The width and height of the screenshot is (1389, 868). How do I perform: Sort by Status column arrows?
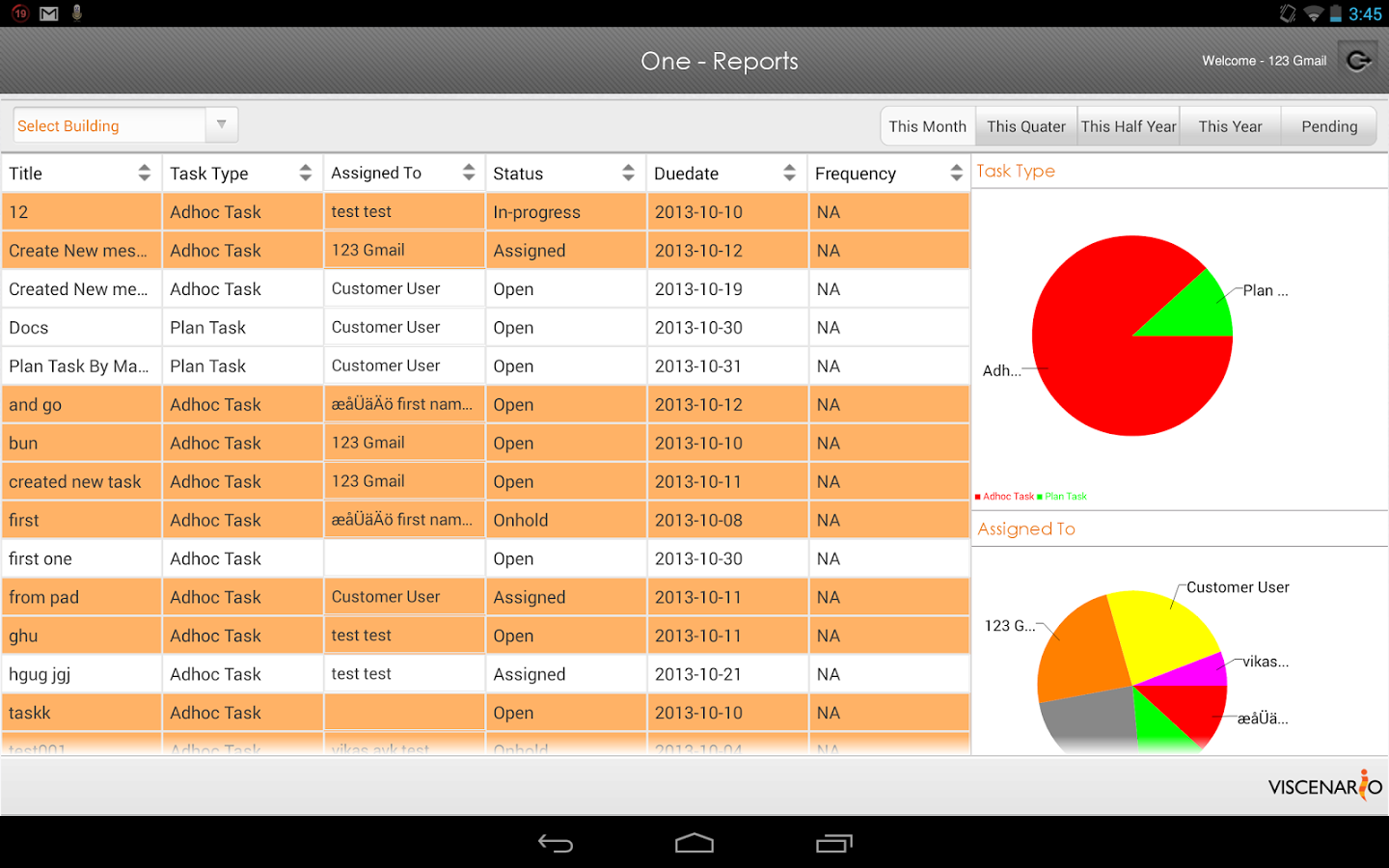coord(629,174)
